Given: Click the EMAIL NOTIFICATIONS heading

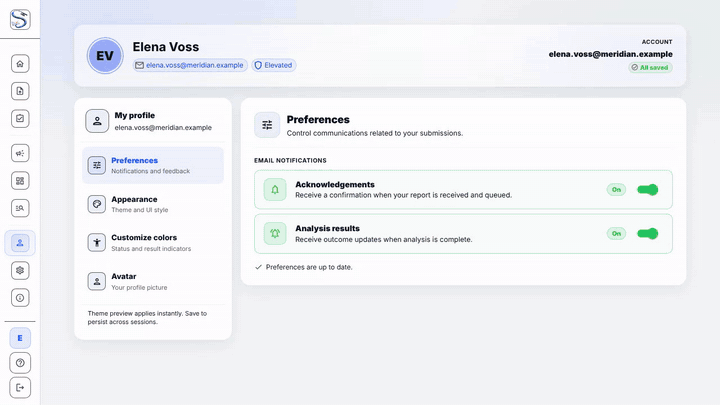Looking at the screenshot, I should click(x=290, y=160).
